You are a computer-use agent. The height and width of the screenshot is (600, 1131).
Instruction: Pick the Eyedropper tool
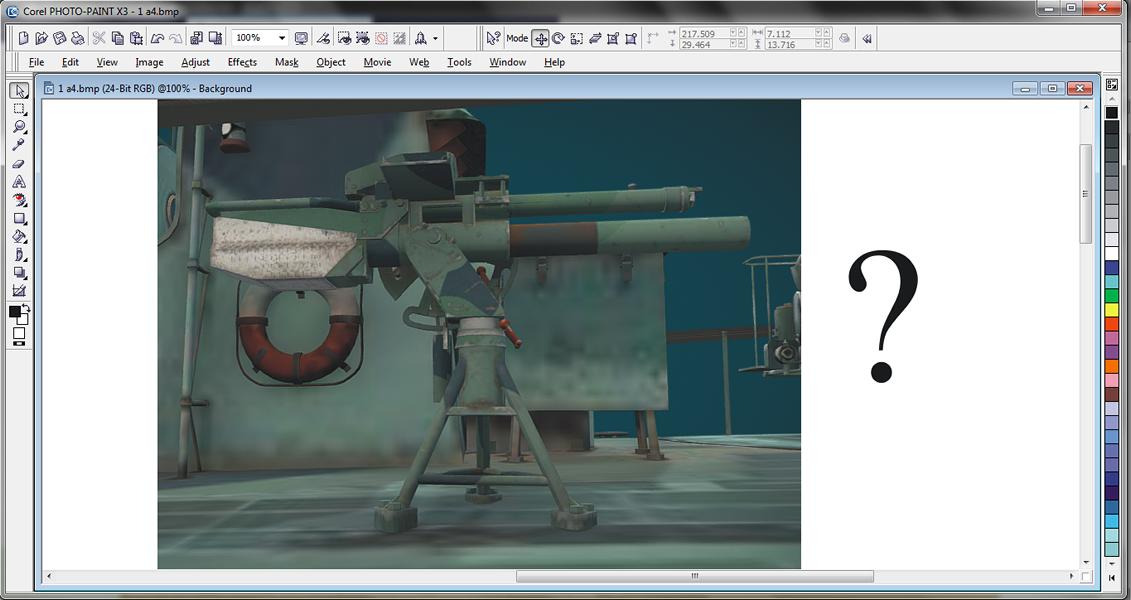(19, 145)
